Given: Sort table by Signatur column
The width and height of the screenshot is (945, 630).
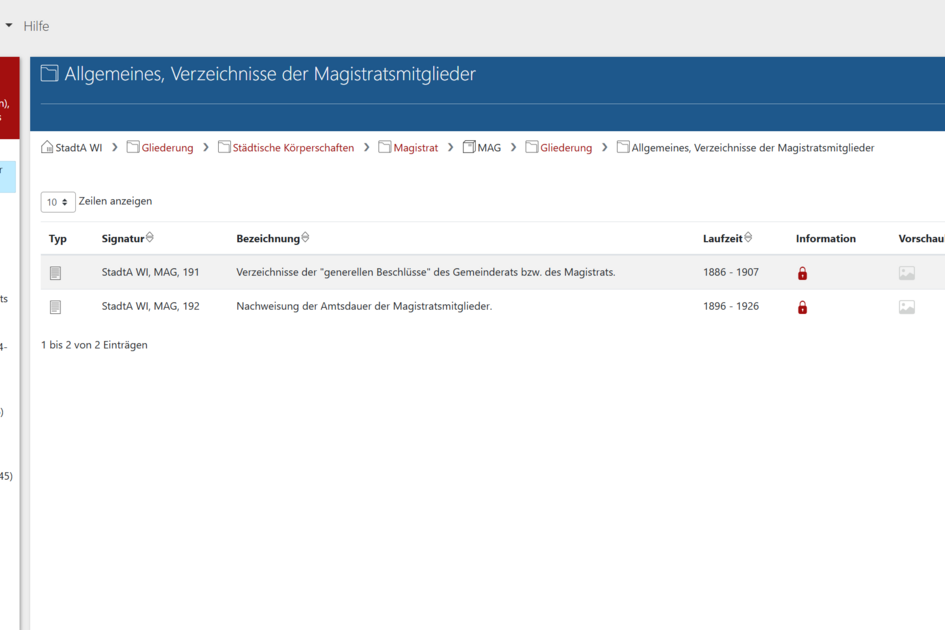Looking at the screenshot, I should (x=150, y=238).
